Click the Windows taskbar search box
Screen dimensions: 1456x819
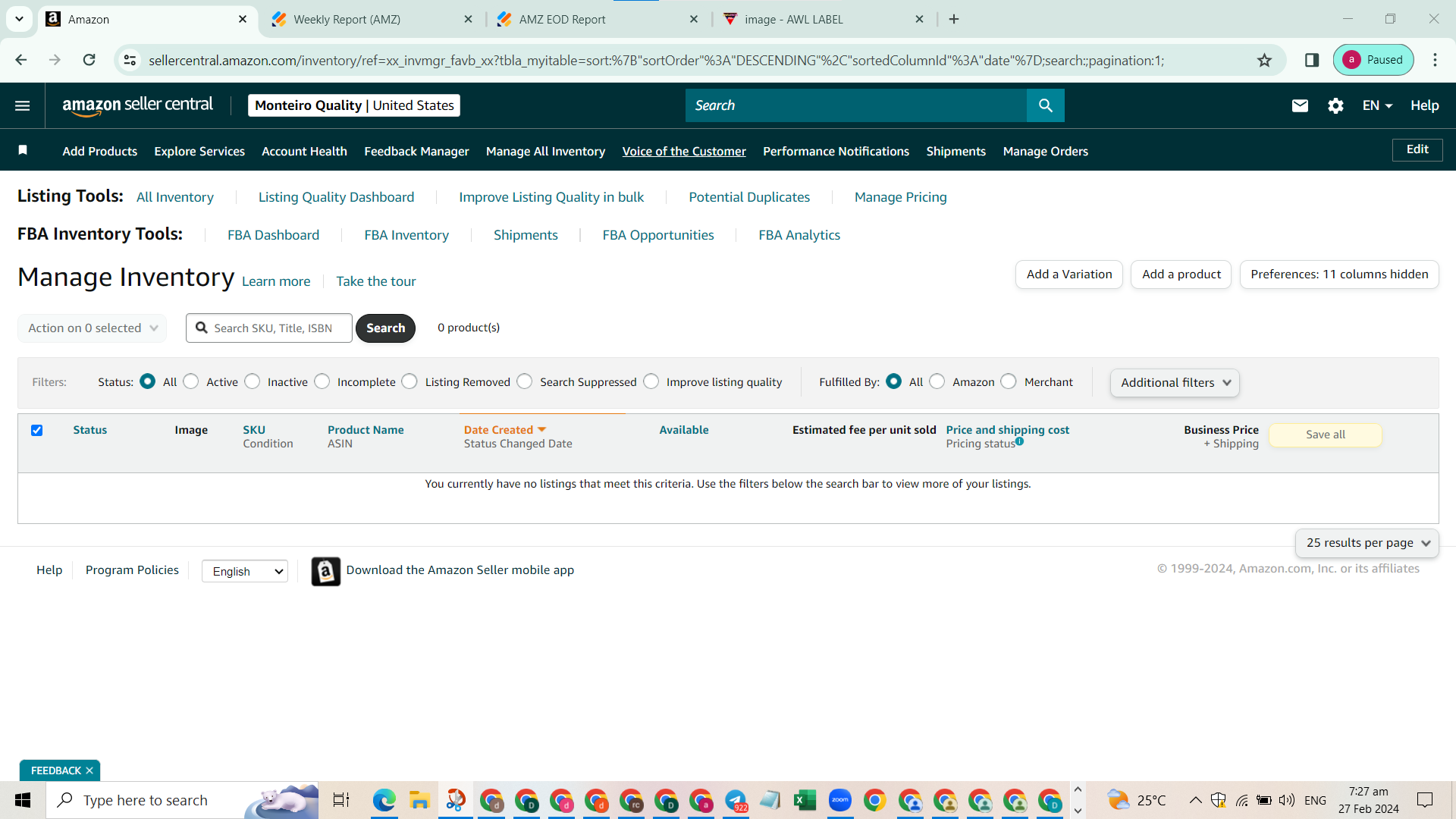(x=182, y=800)
